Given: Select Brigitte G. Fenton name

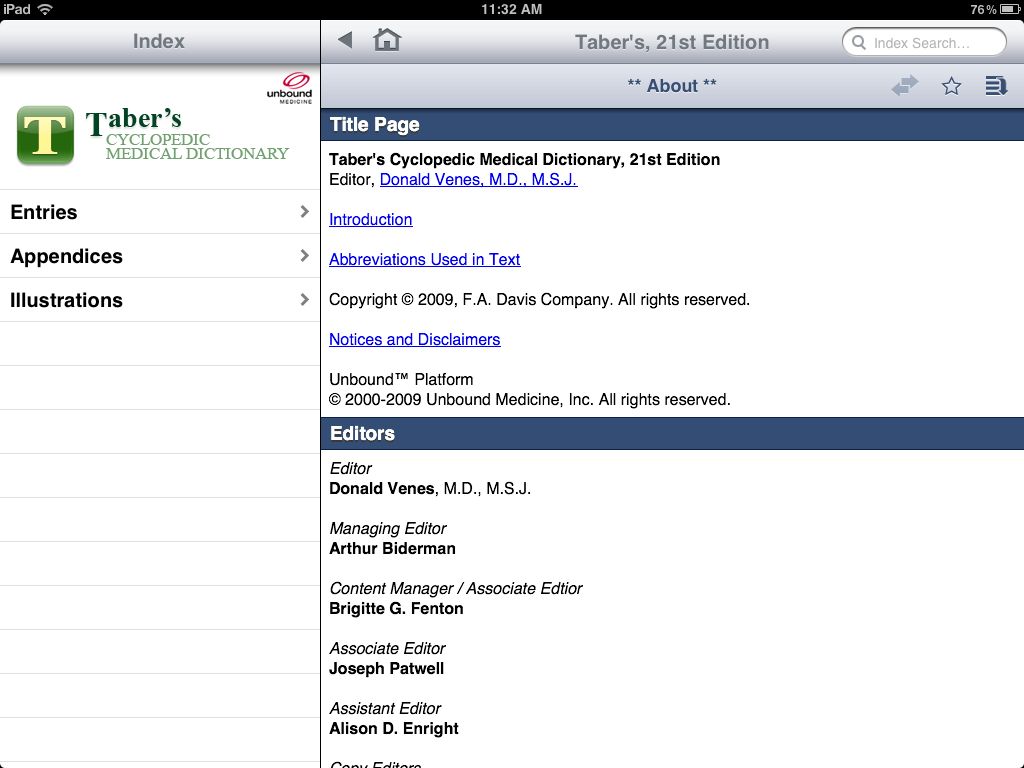Looking at the screenshot, I should [x=396, y=609].
